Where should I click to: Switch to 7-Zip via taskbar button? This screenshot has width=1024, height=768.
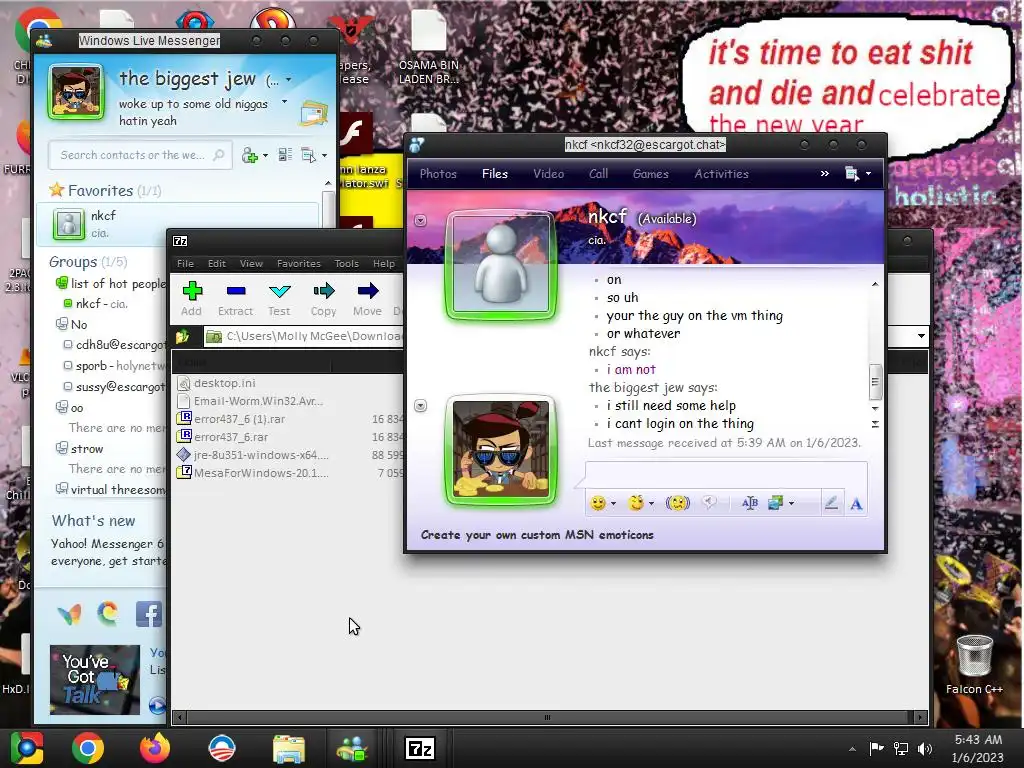click(419, 748)
